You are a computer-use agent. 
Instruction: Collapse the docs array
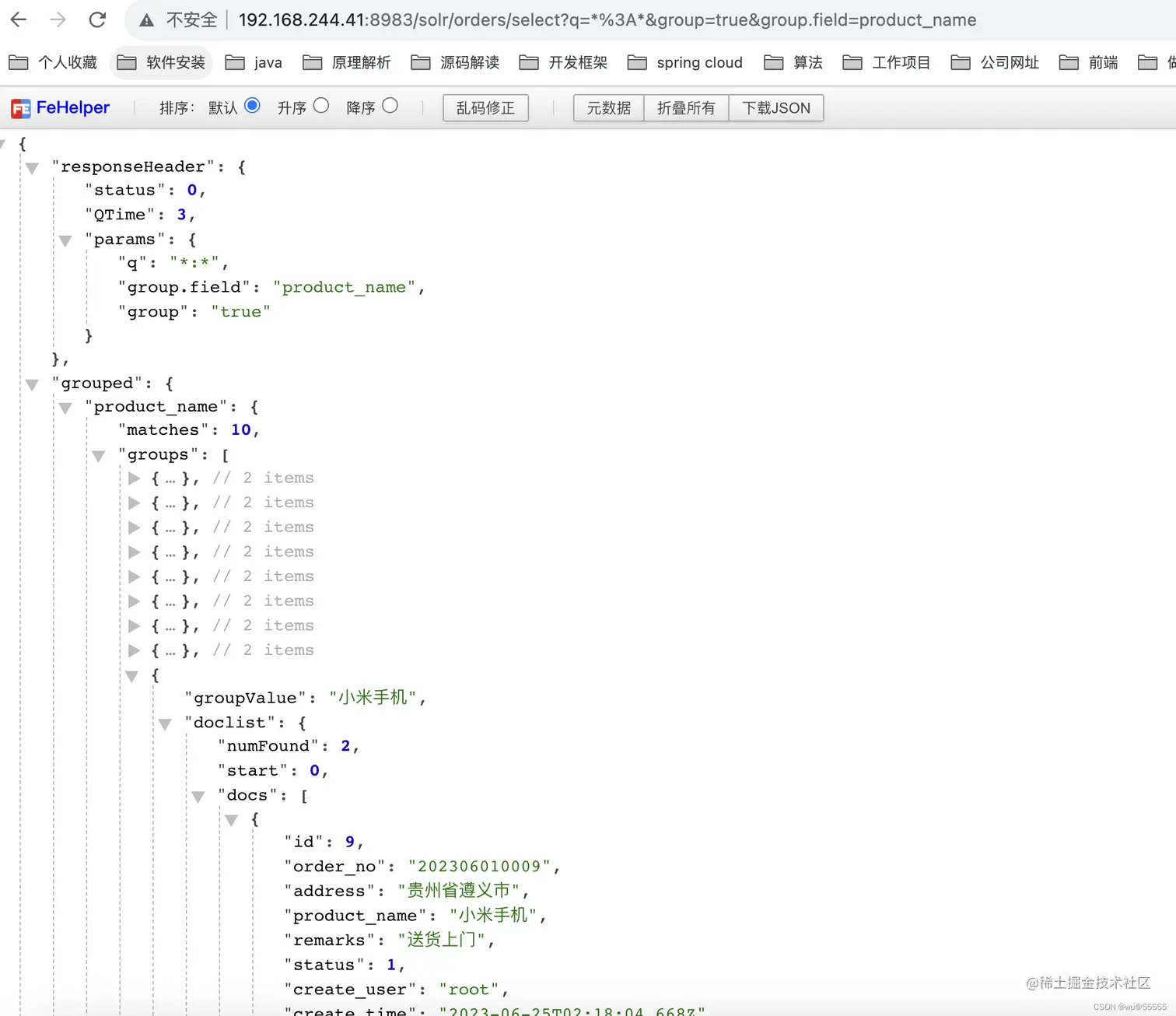point(198,797)
